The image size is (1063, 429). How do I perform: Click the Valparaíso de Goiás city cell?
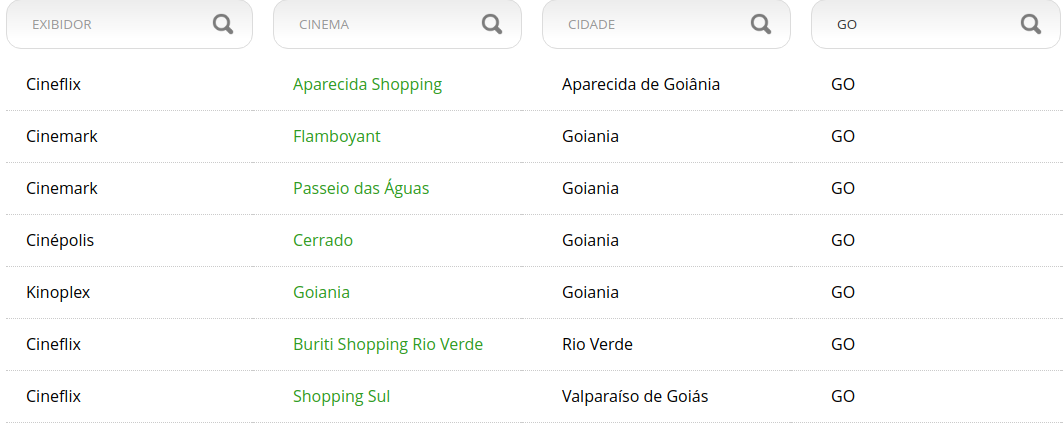pos(634,397)
